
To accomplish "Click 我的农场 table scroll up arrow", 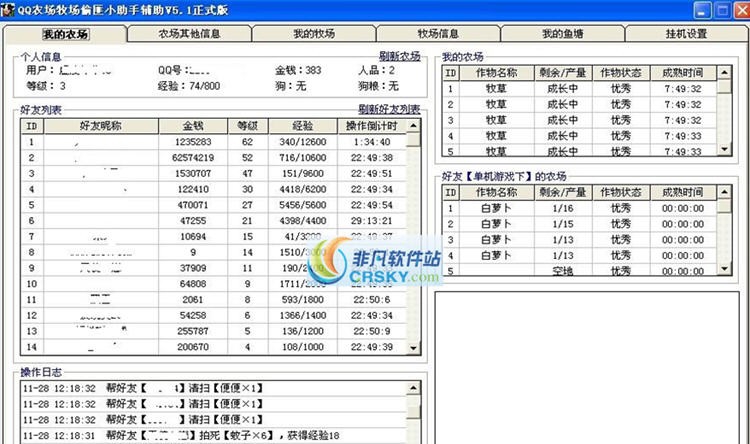I will (725, 72).
